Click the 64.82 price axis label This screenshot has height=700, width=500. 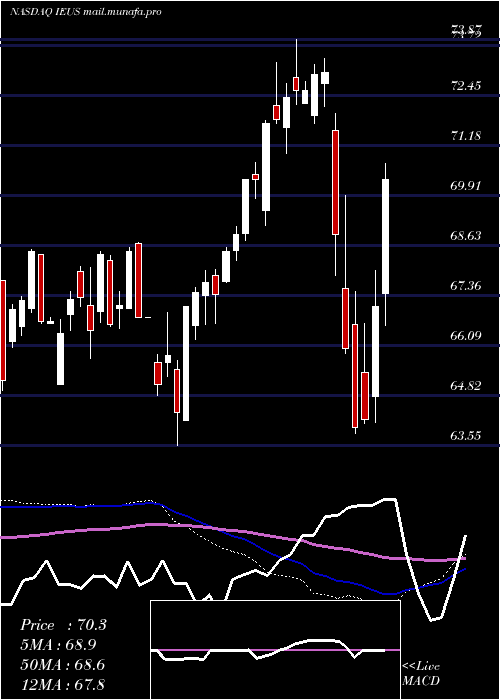(466, 385)
